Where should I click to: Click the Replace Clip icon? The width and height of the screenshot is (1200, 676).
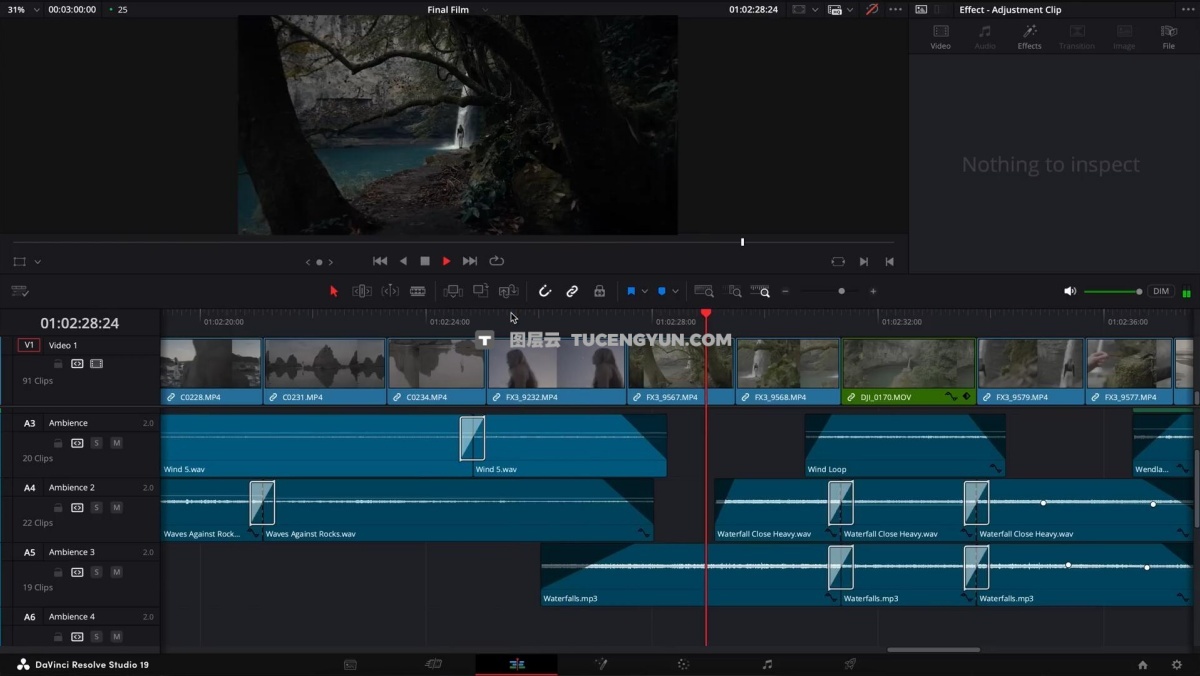pyautogui.click(x=509, y=291)
